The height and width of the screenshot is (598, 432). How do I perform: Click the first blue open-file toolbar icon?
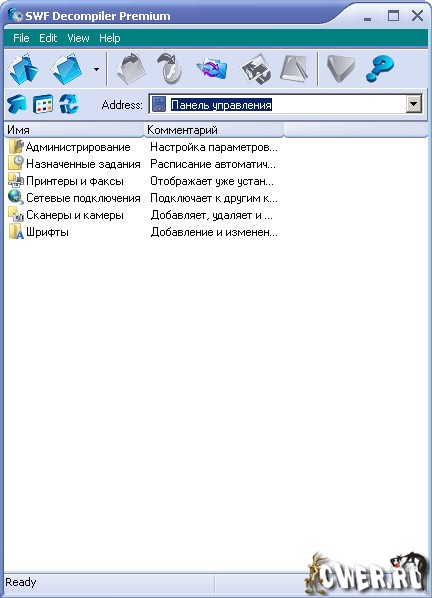(23, 69)
